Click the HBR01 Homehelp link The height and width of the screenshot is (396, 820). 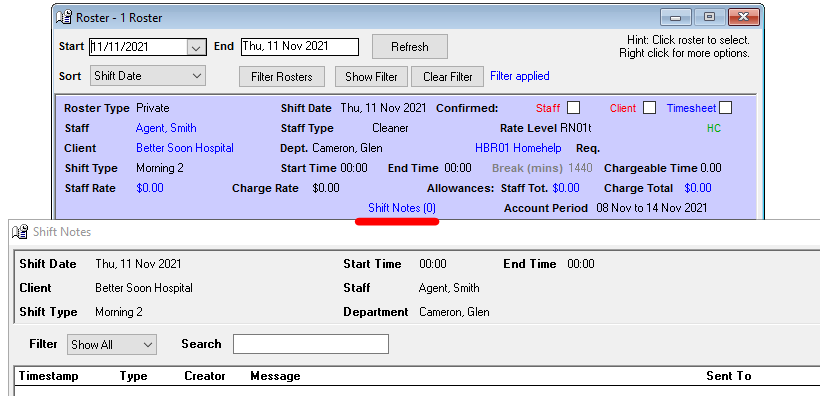coord(518,148)
